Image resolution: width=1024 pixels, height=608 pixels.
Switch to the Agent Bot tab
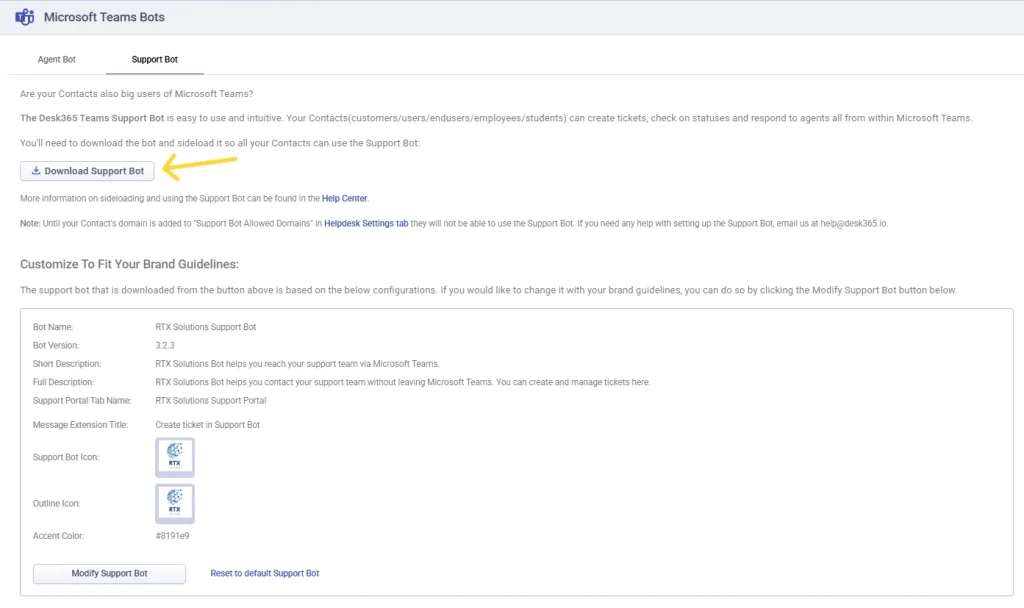pos(57,59)
